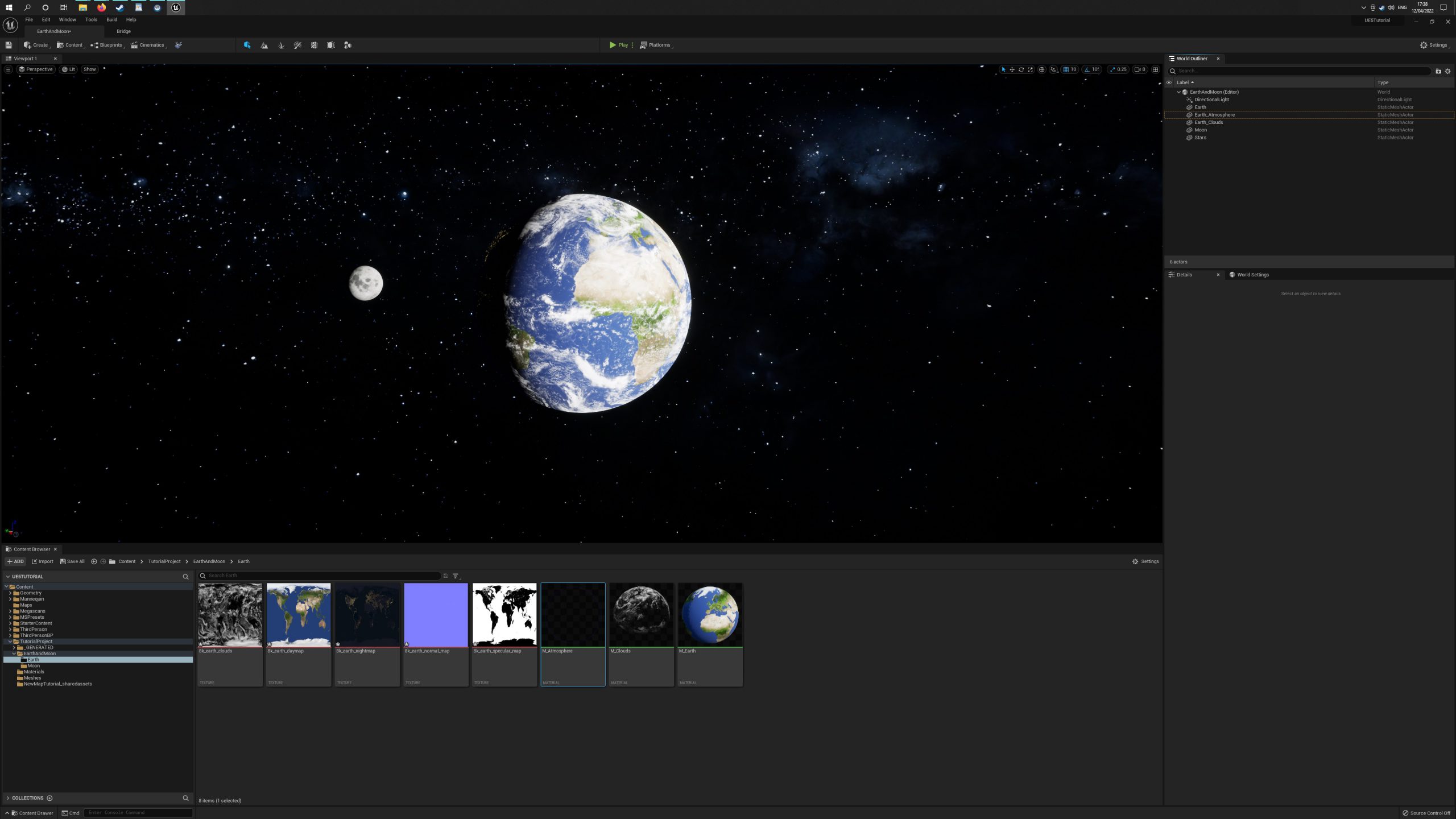This screenshot has height=819, width=1456.
Task: Search folders in the UE5TUTORIAL sources panel
Action: coord(185,577)
